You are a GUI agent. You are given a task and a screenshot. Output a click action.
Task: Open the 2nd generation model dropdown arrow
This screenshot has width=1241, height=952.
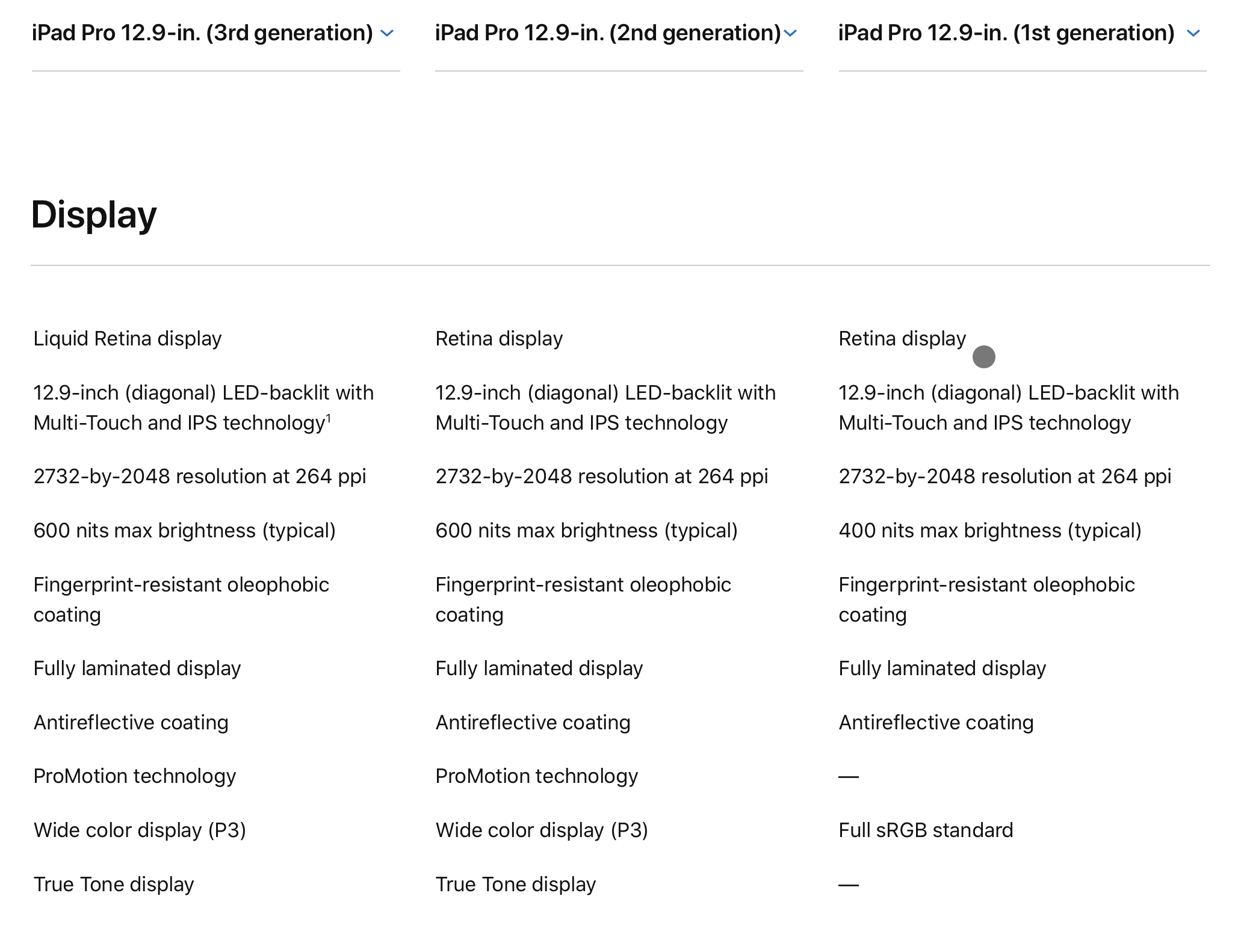(x=790, y=34)
